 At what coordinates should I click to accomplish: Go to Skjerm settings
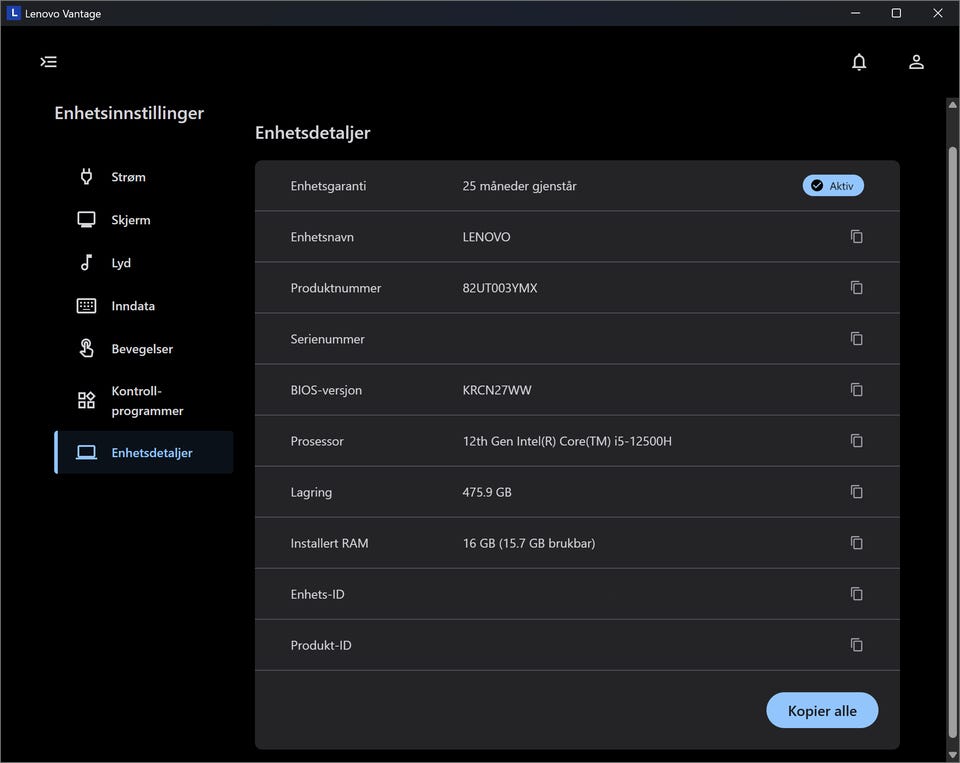130,220
